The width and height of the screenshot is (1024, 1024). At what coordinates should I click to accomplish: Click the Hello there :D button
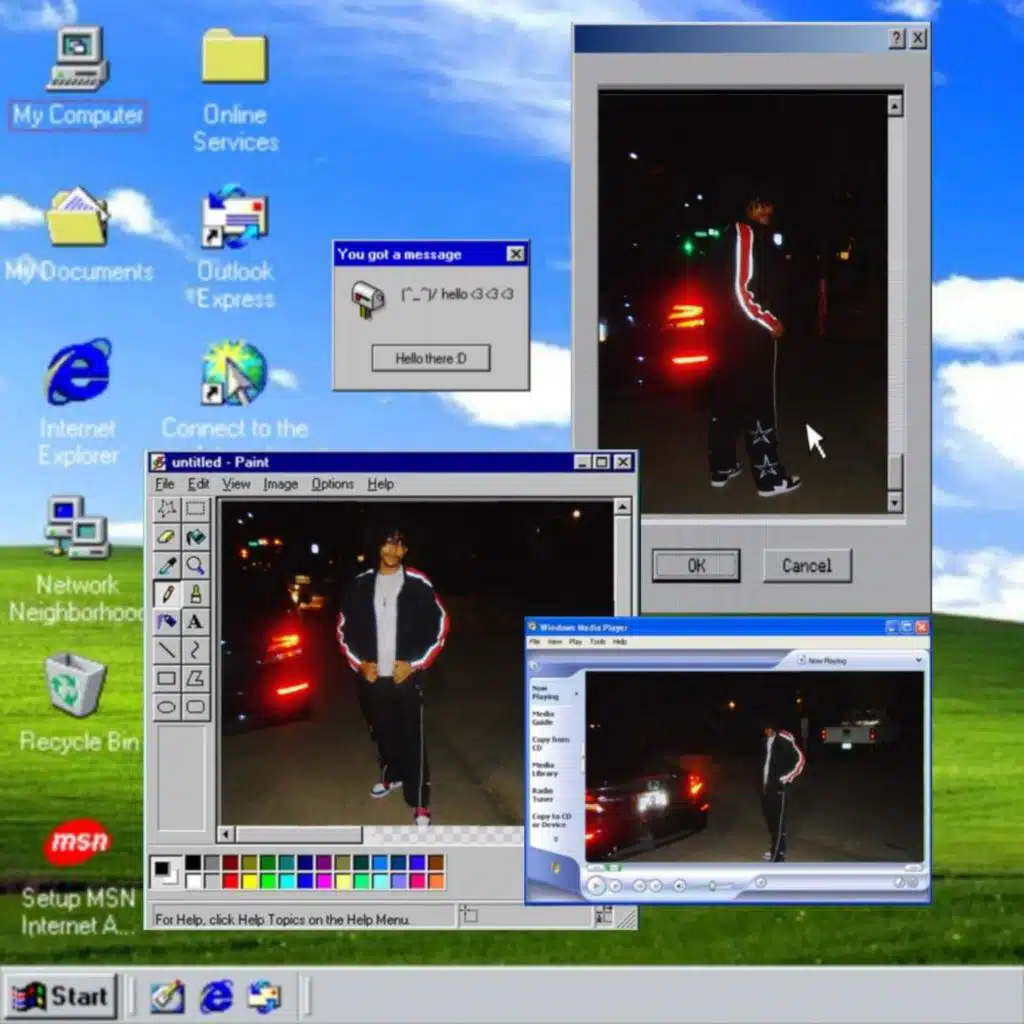pyautogui.click(x=430, y=358)
